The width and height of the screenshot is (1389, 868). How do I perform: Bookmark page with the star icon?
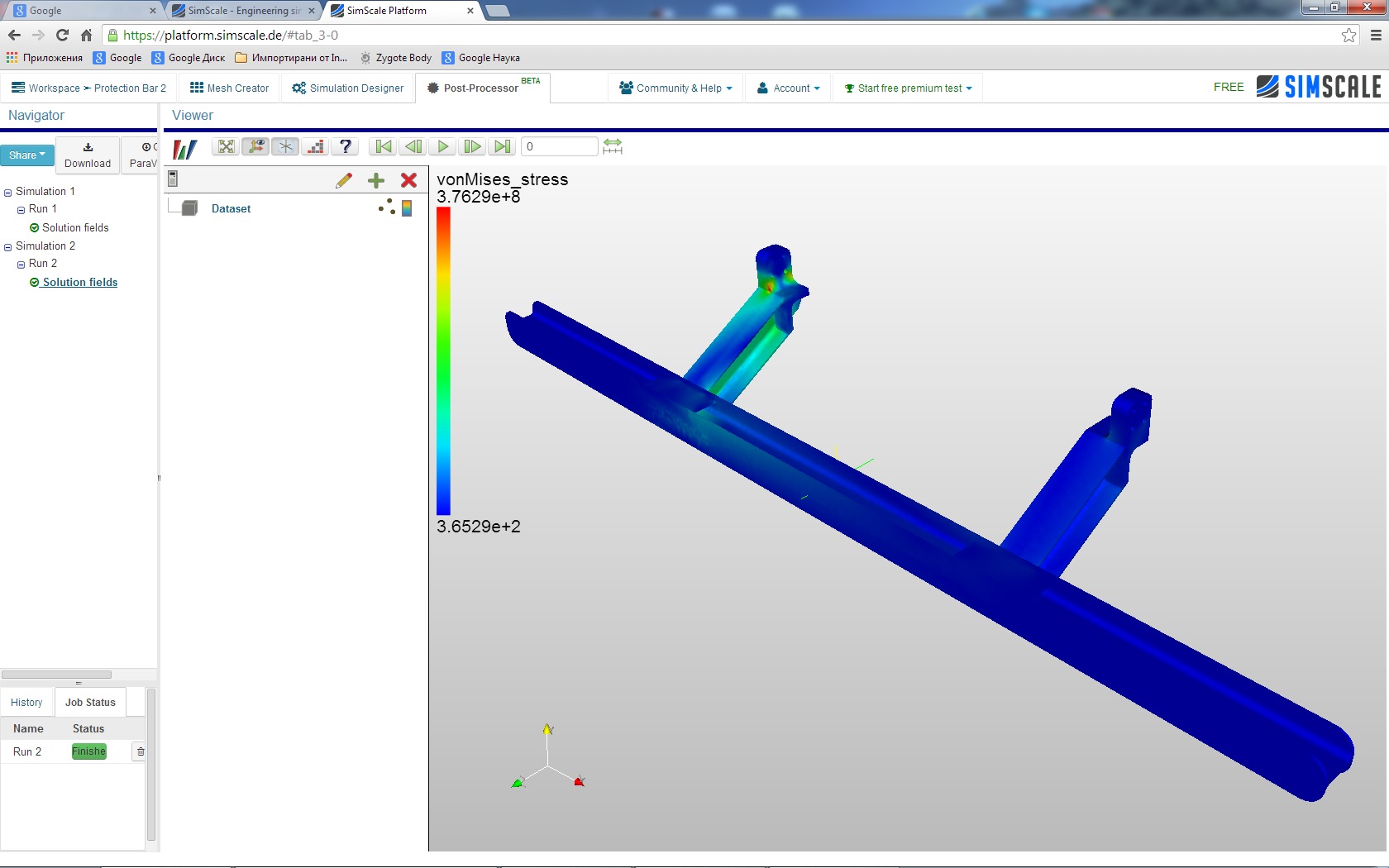point(1348,35)
